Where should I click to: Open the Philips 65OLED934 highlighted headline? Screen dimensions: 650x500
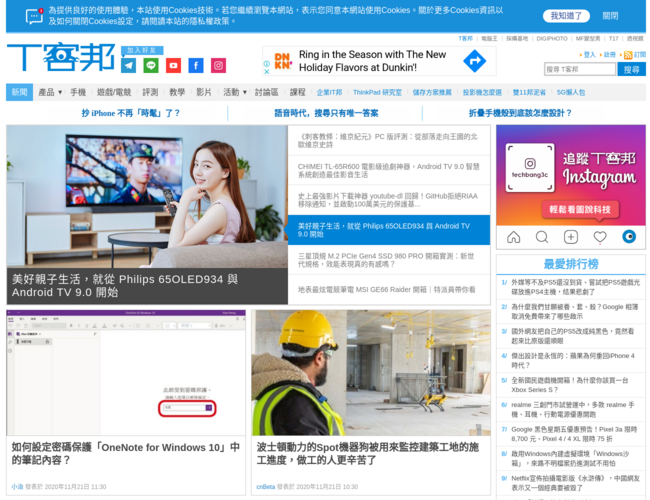pos(389,230)
